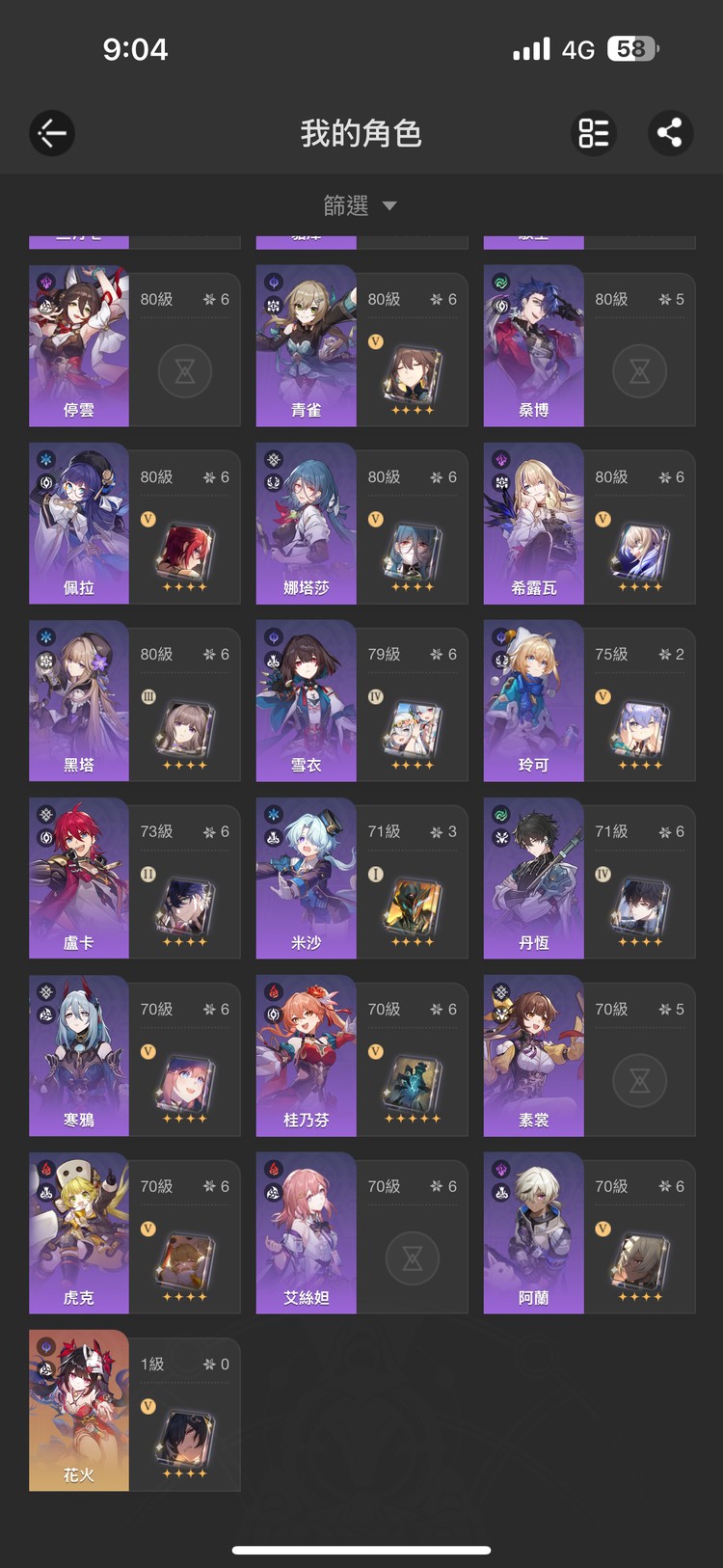Tap the empty light cone slot of 艾絲妲

click(x=413, y=1258)
